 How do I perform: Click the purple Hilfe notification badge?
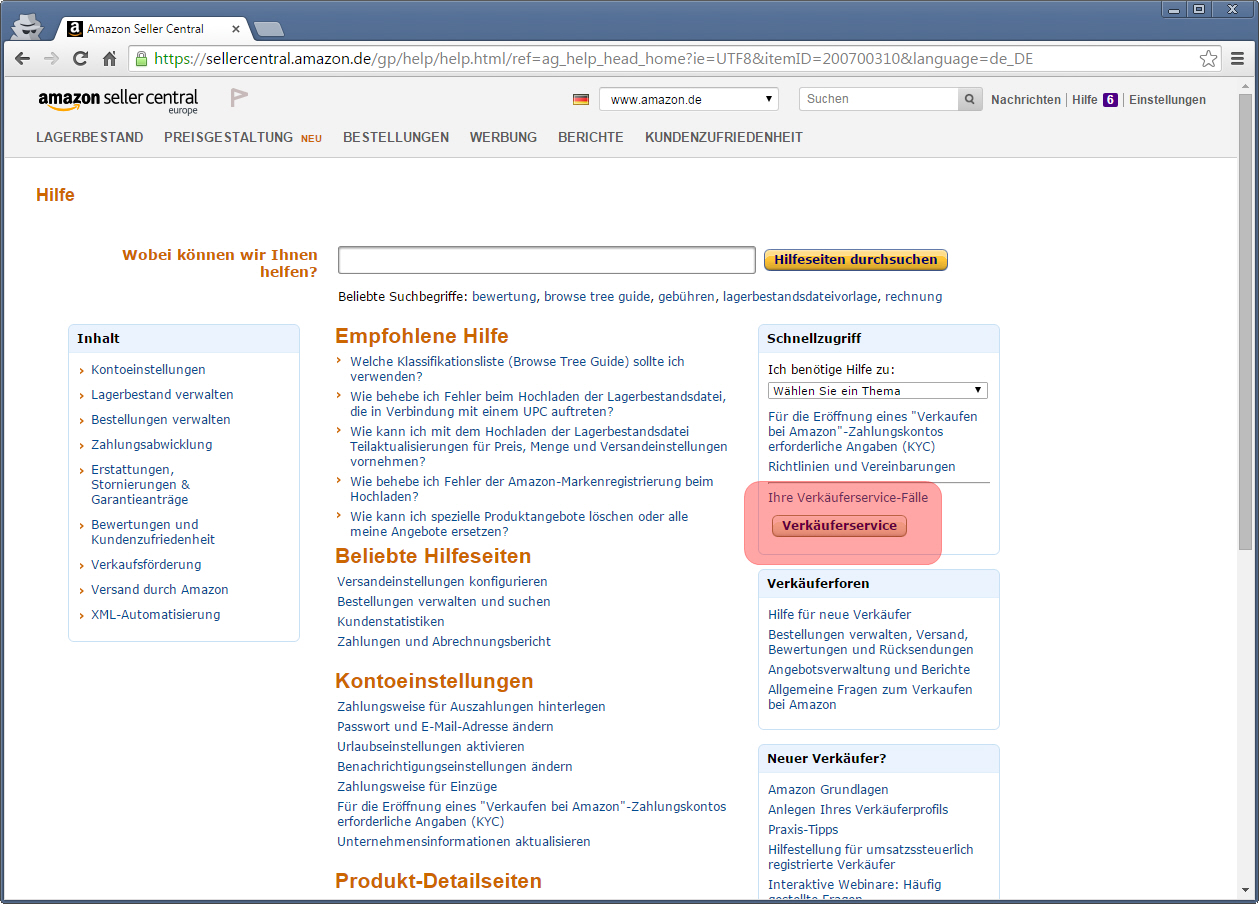(1110, 100)
